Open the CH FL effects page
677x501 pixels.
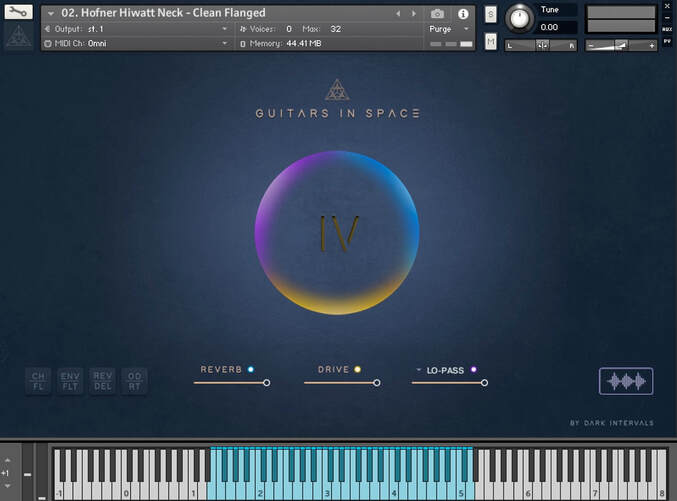[x=38, y=381]
